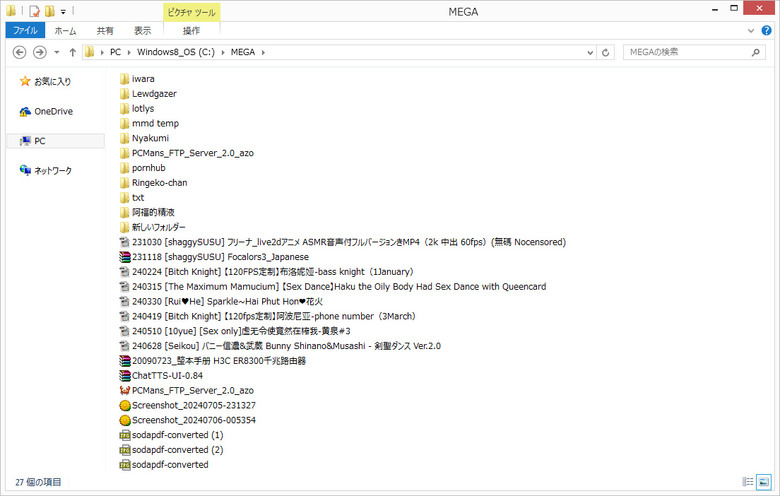This screenshot has height=496, width=780.
Task: Select file name 240419 [Bitch Knight] phone number
Action: (x=274, y=316)
